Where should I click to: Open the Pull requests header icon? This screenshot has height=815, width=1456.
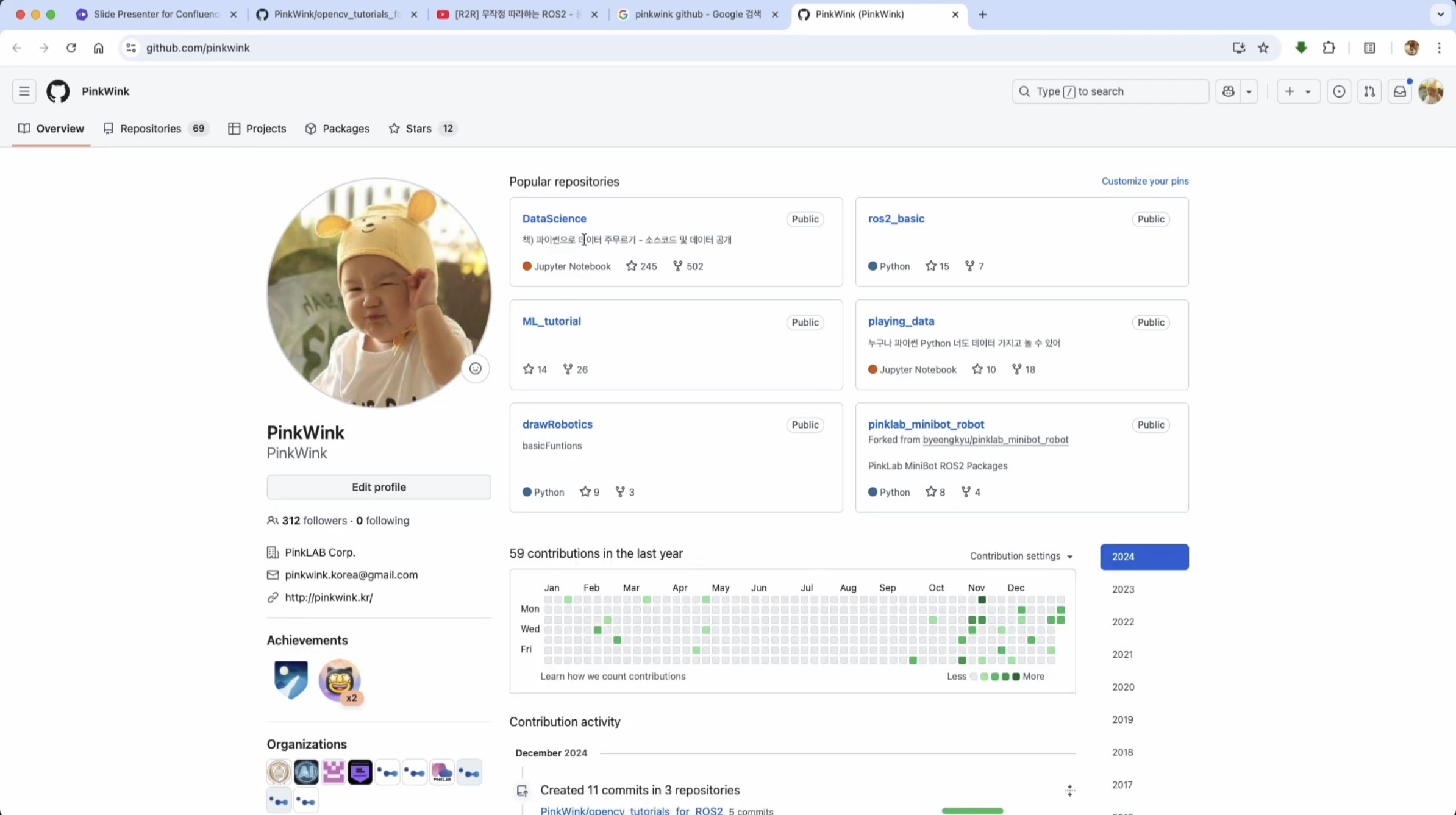coord(1369,91)
